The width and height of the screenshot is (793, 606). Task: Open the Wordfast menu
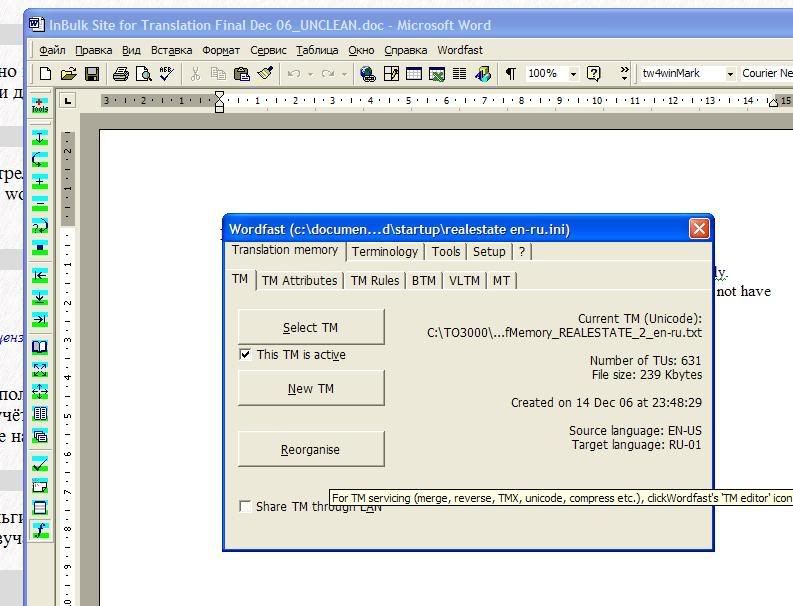[x=460, y=50]
